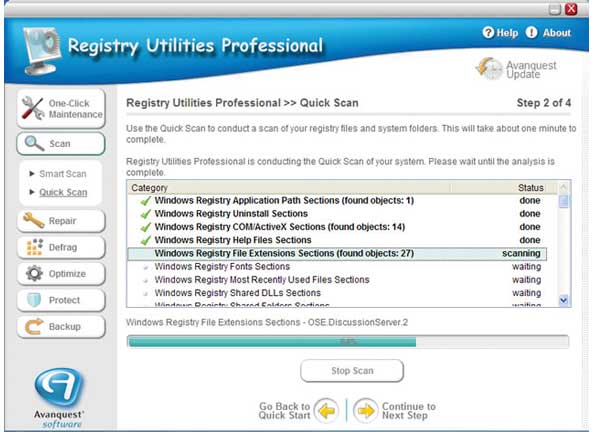
Task: Click the scrollbar down arrow
Action: [x=564, y=300]
